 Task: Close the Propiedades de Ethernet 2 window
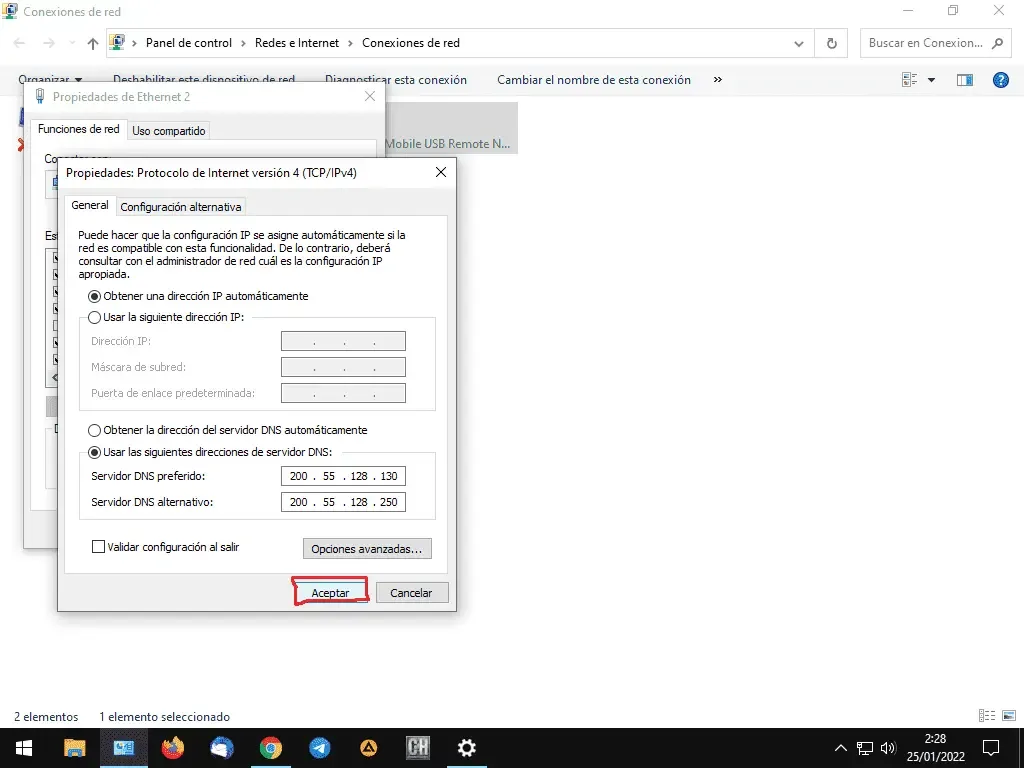(370, 96)
